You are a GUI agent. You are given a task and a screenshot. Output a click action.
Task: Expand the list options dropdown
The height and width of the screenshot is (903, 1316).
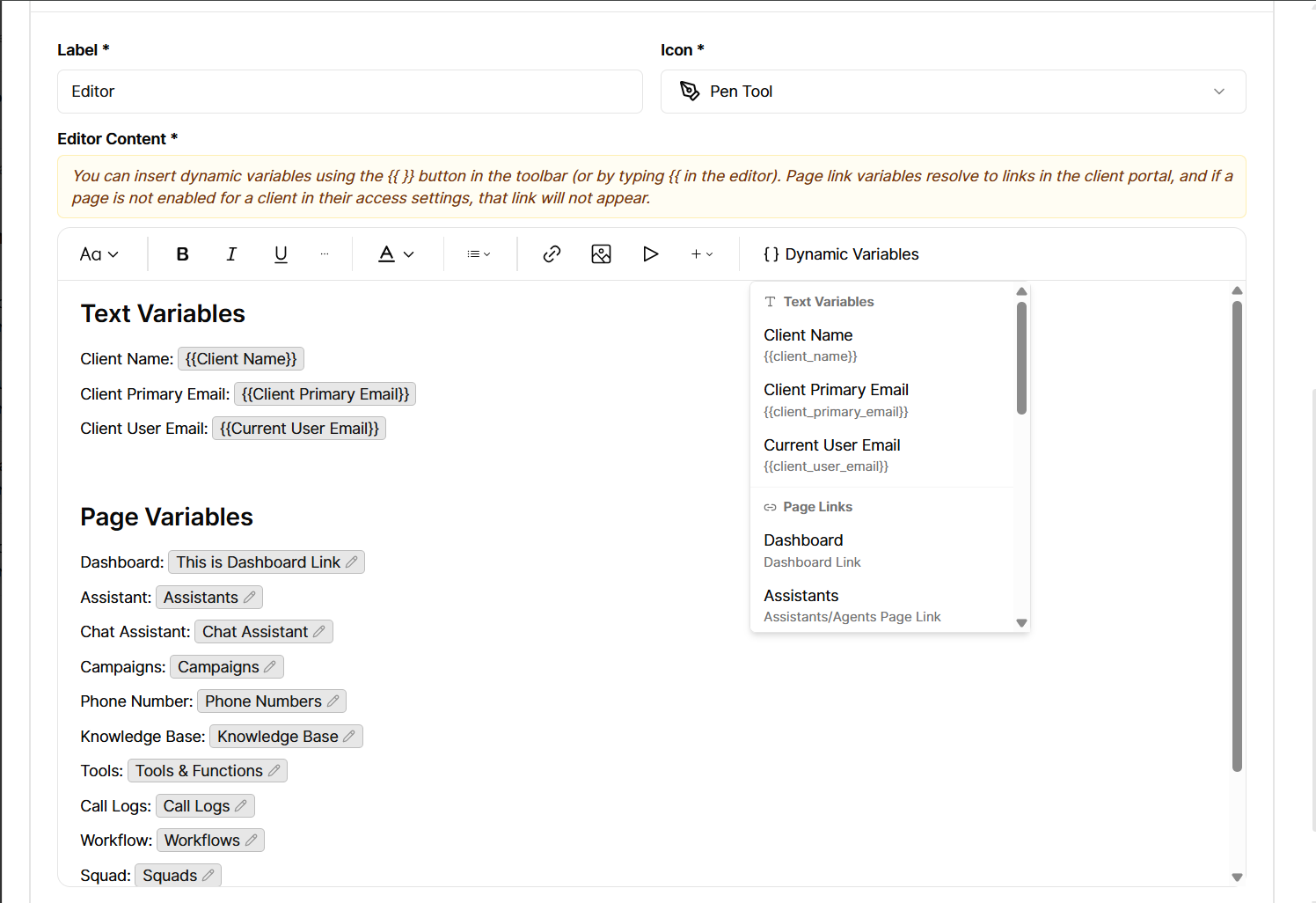click(x=479, y=254)
